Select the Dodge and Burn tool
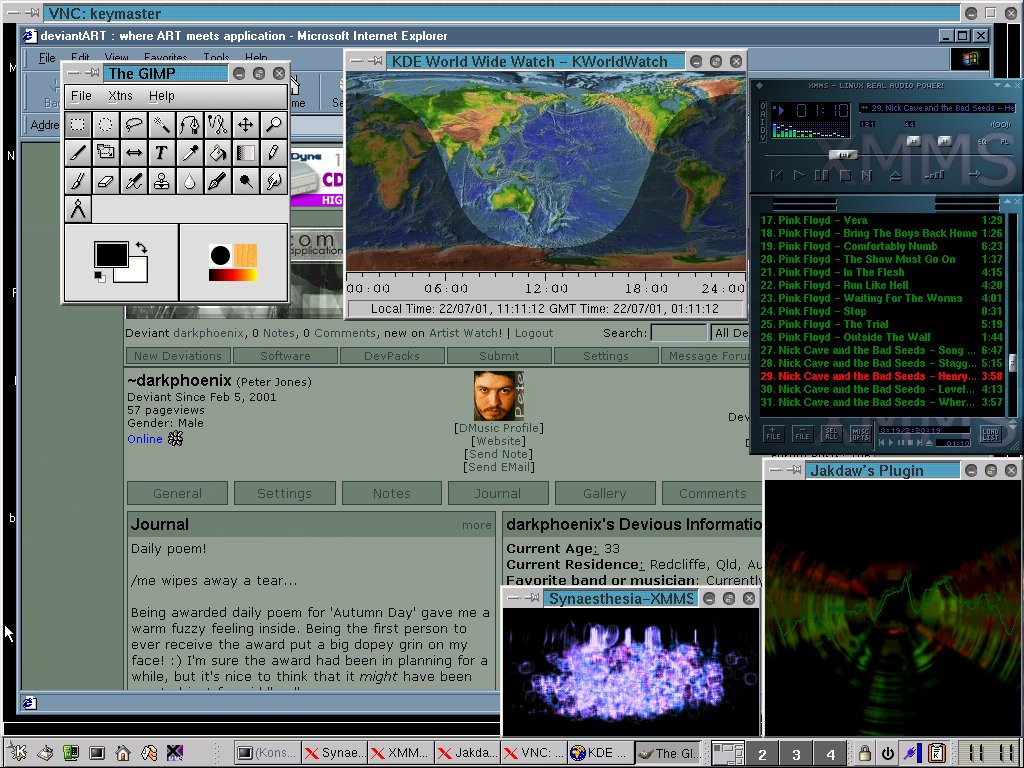This screenshot has width=1024, height=768. [x=246, y=181]
